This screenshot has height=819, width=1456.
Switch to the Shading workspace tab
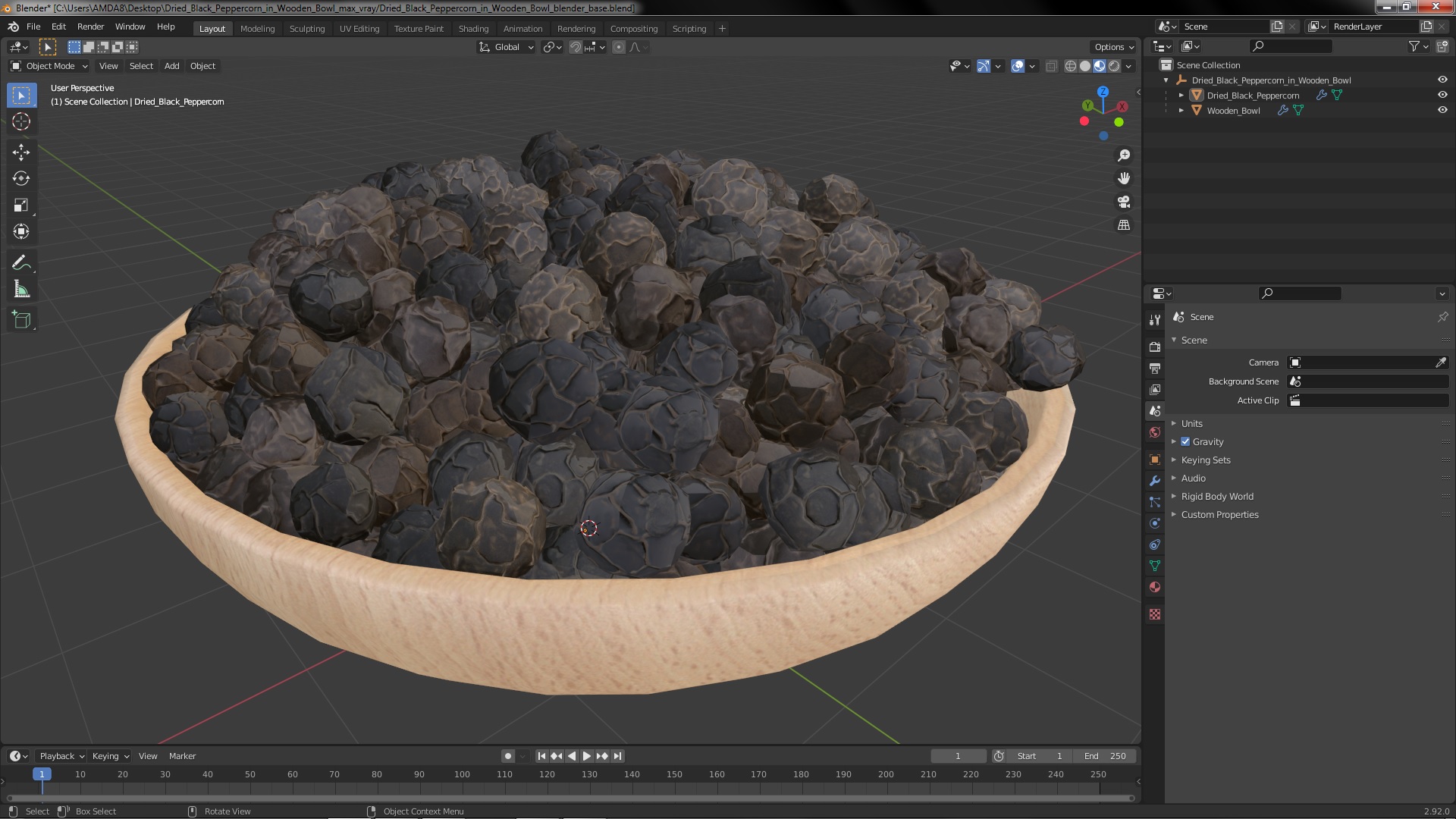473,29
